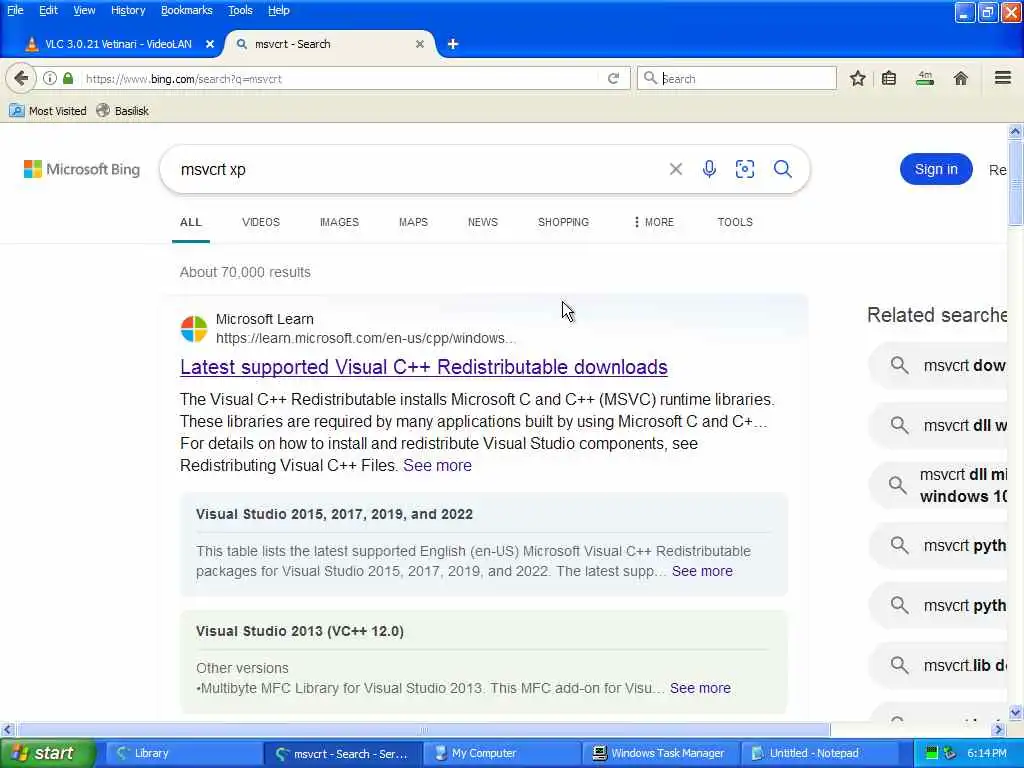Viewport: 1024px width, 768px height.
Task: Select the VIDEOS search tab
Action: [x=261, y=222]
